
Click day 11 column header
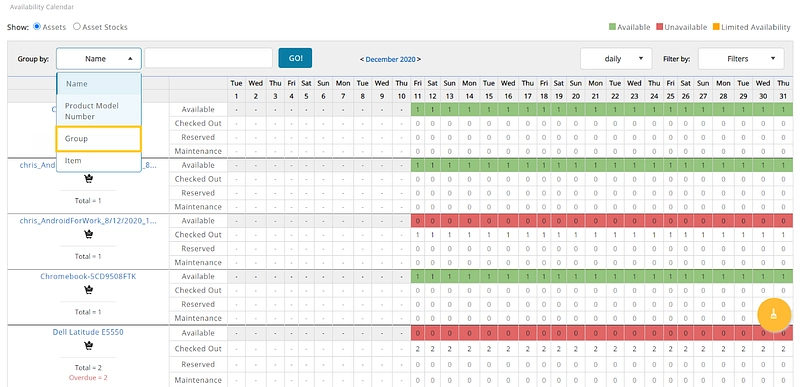point(417,96)
